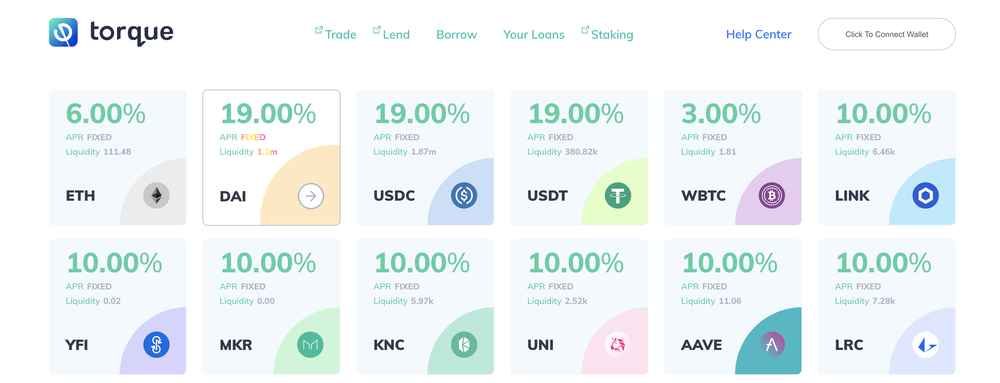1000x383 pixels.
Task: Click the Torque logo icon
Action: pos(63,33)
